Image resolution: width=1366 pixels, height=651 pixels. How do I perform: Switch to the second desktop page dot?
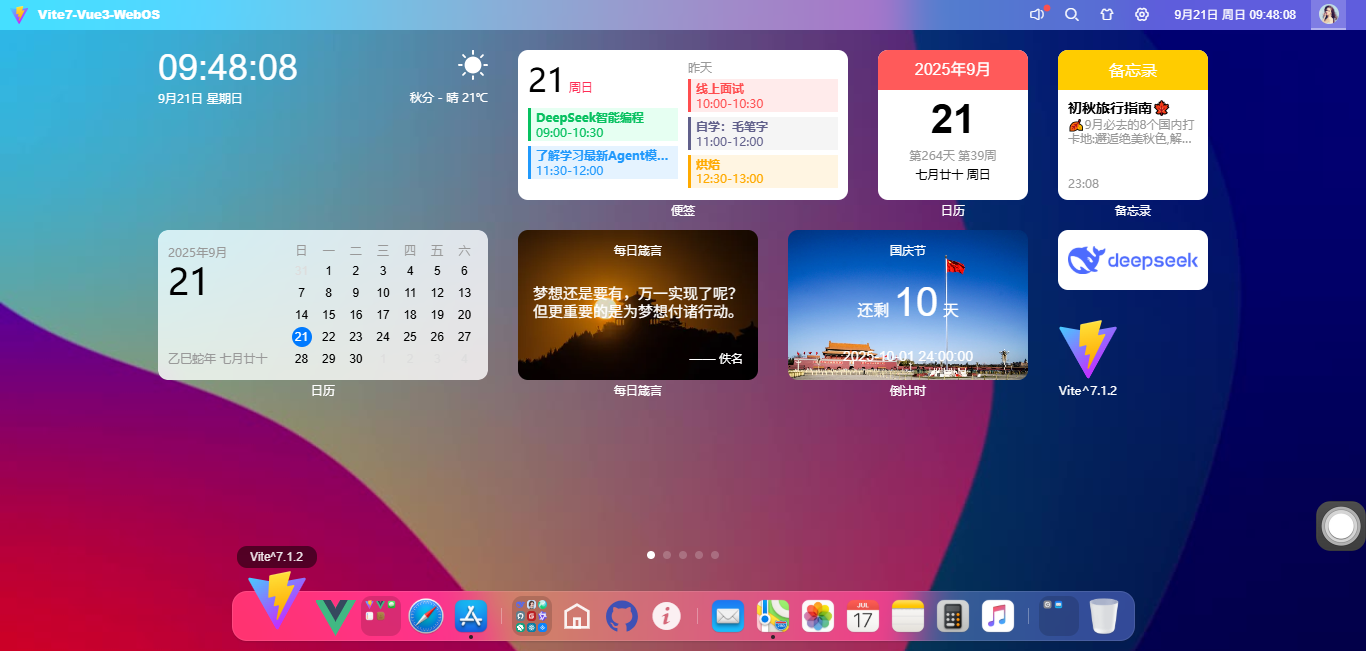(667, 554)
